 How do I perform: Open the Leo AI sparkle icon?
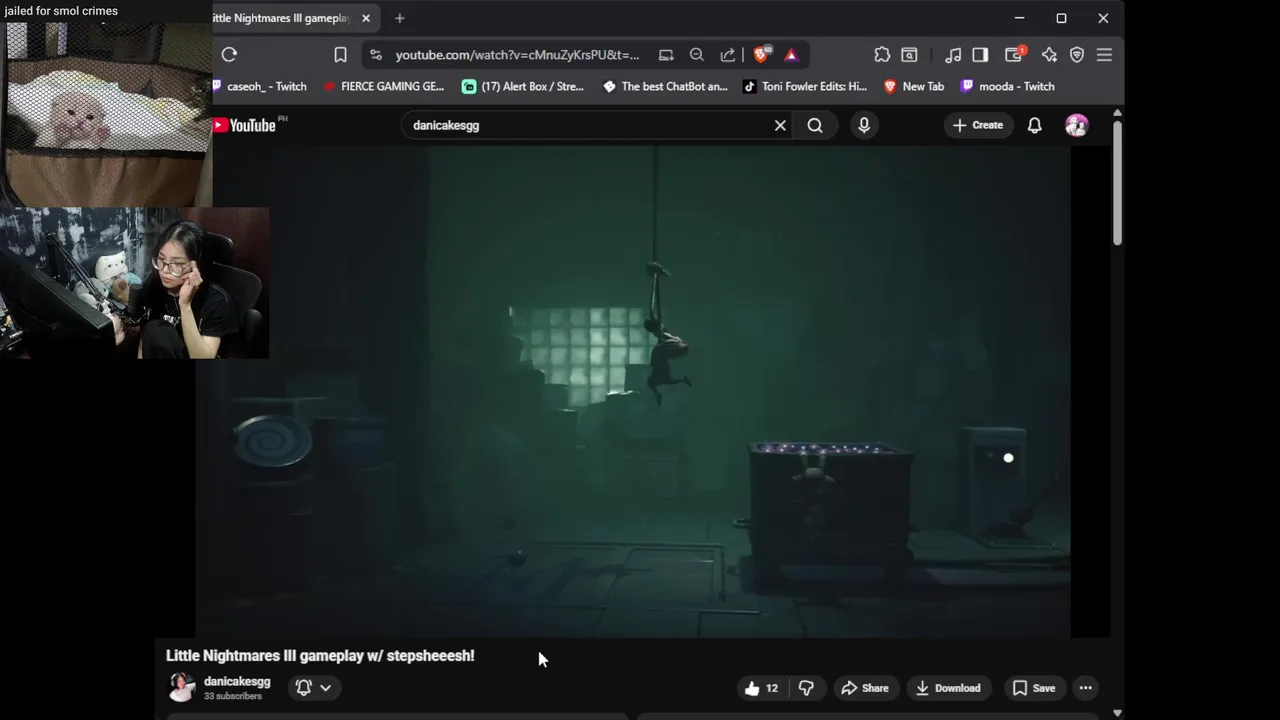(1049, 55)
